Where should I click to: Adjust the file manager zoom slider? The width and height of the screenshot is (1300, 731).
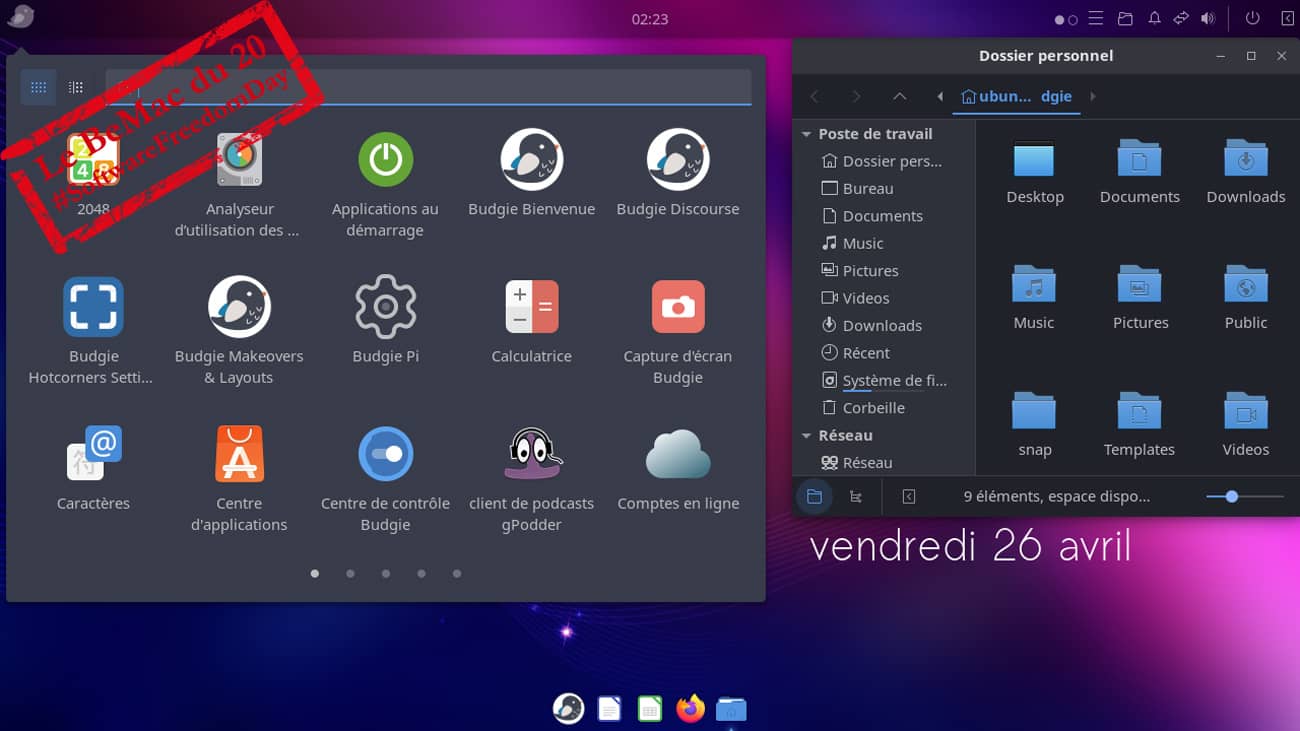(1244, 496)
